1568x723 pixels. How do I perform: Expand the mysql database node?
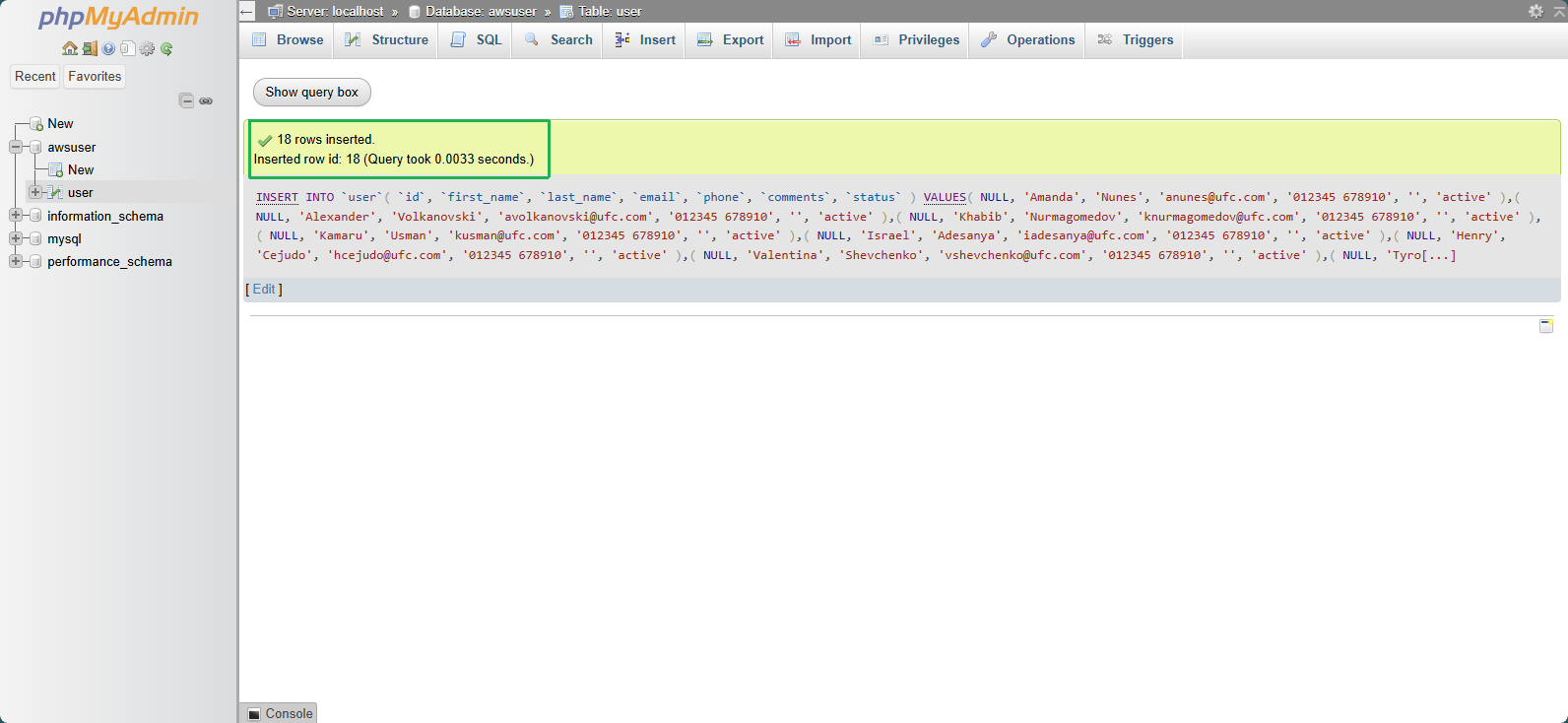(x=15, y=238)
